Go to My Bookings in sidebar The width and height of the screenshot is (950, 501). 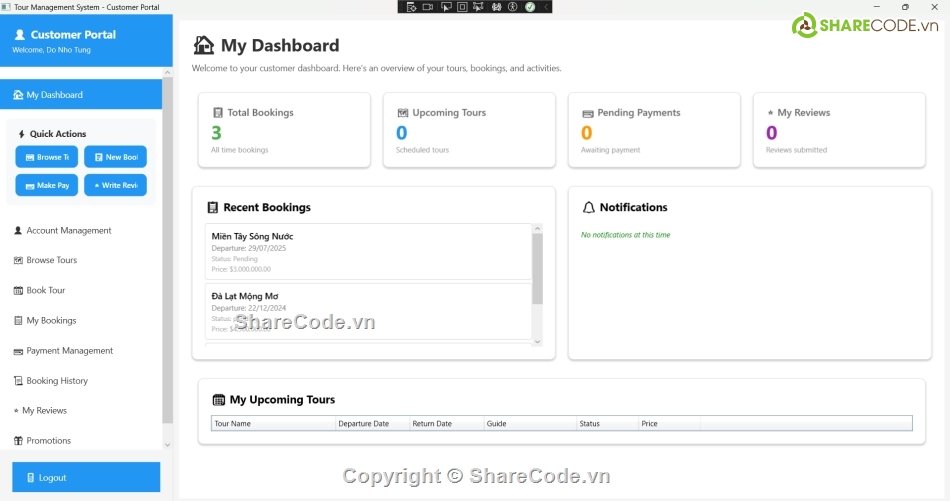pos(51,321)
